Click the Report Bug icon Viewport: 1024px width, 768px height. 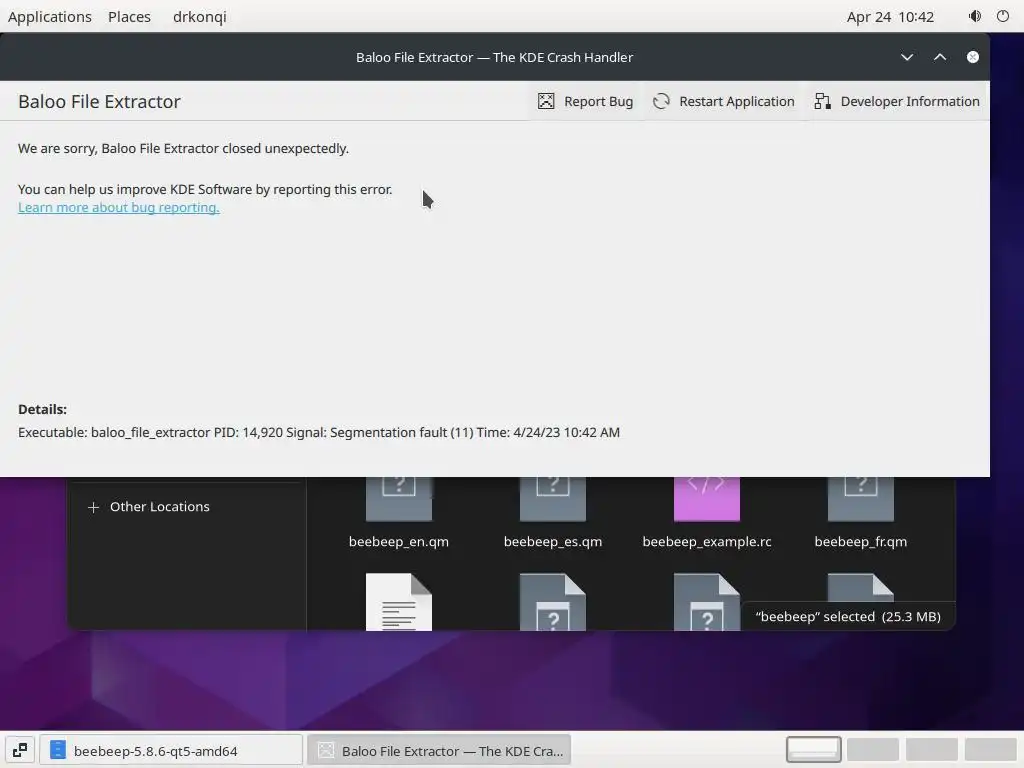[x=546, y=101]
